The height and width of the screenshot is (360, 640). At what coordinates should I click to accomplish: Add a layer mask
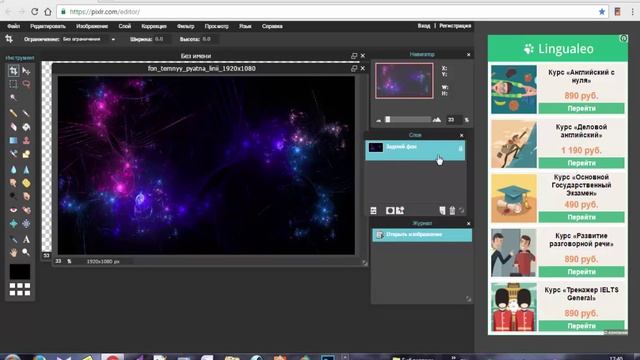click(x=390, y=211)
